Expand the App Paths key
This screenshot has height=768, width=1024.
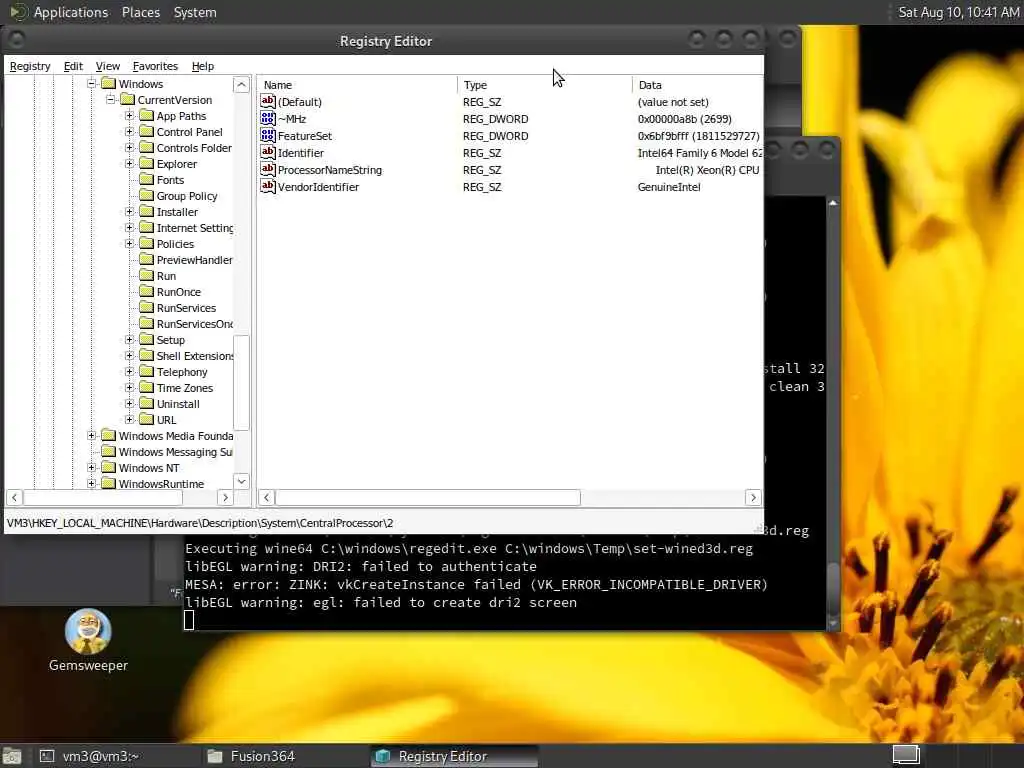[129, 116]
